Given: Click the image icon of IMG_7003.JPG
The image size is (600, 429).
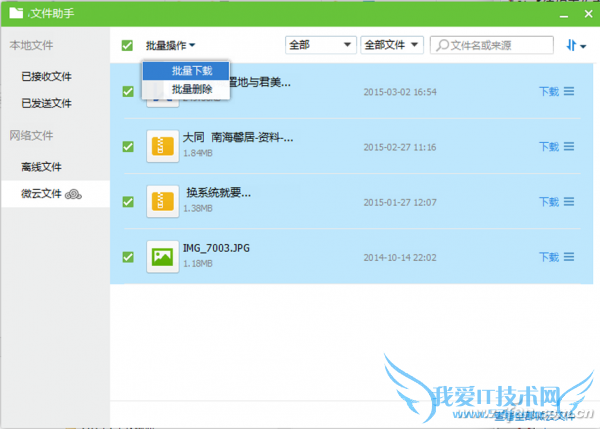Looking at the screenshot, I should point(162,256).
